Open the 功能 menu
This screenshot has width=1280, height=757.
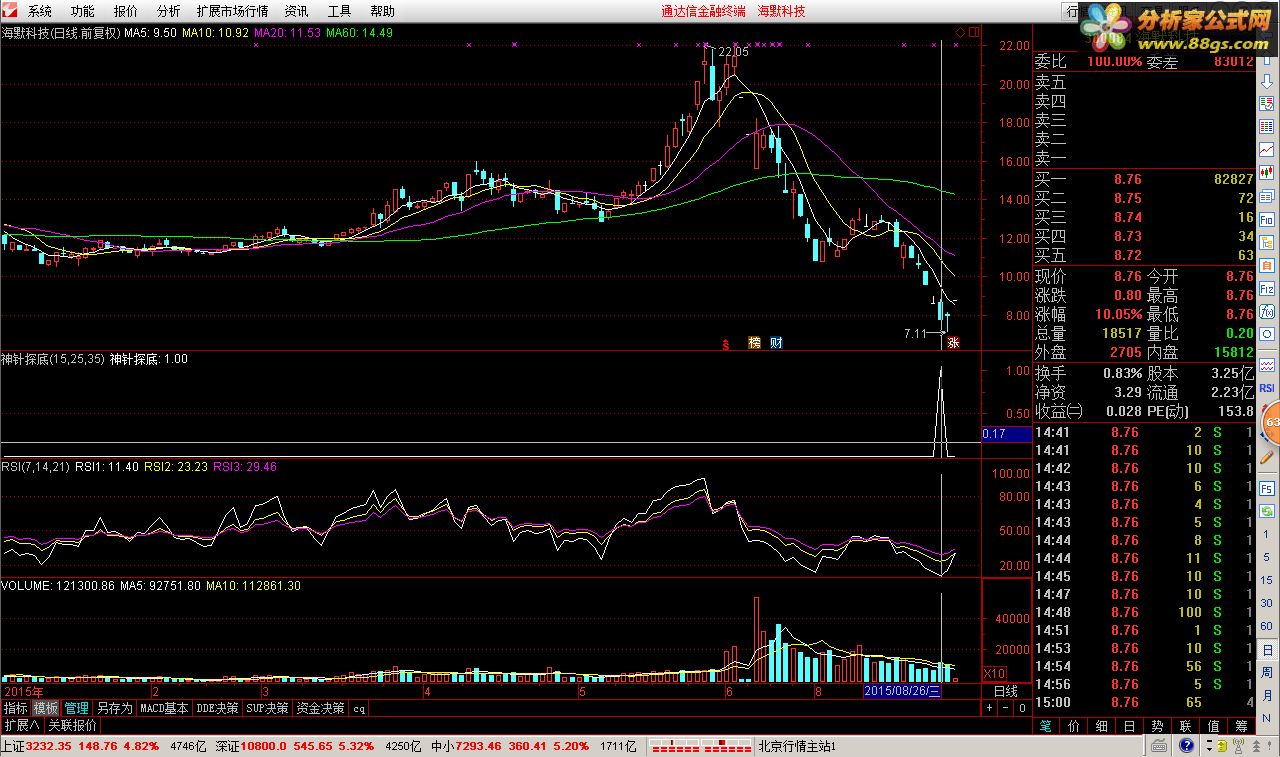(x=83, y=11)
